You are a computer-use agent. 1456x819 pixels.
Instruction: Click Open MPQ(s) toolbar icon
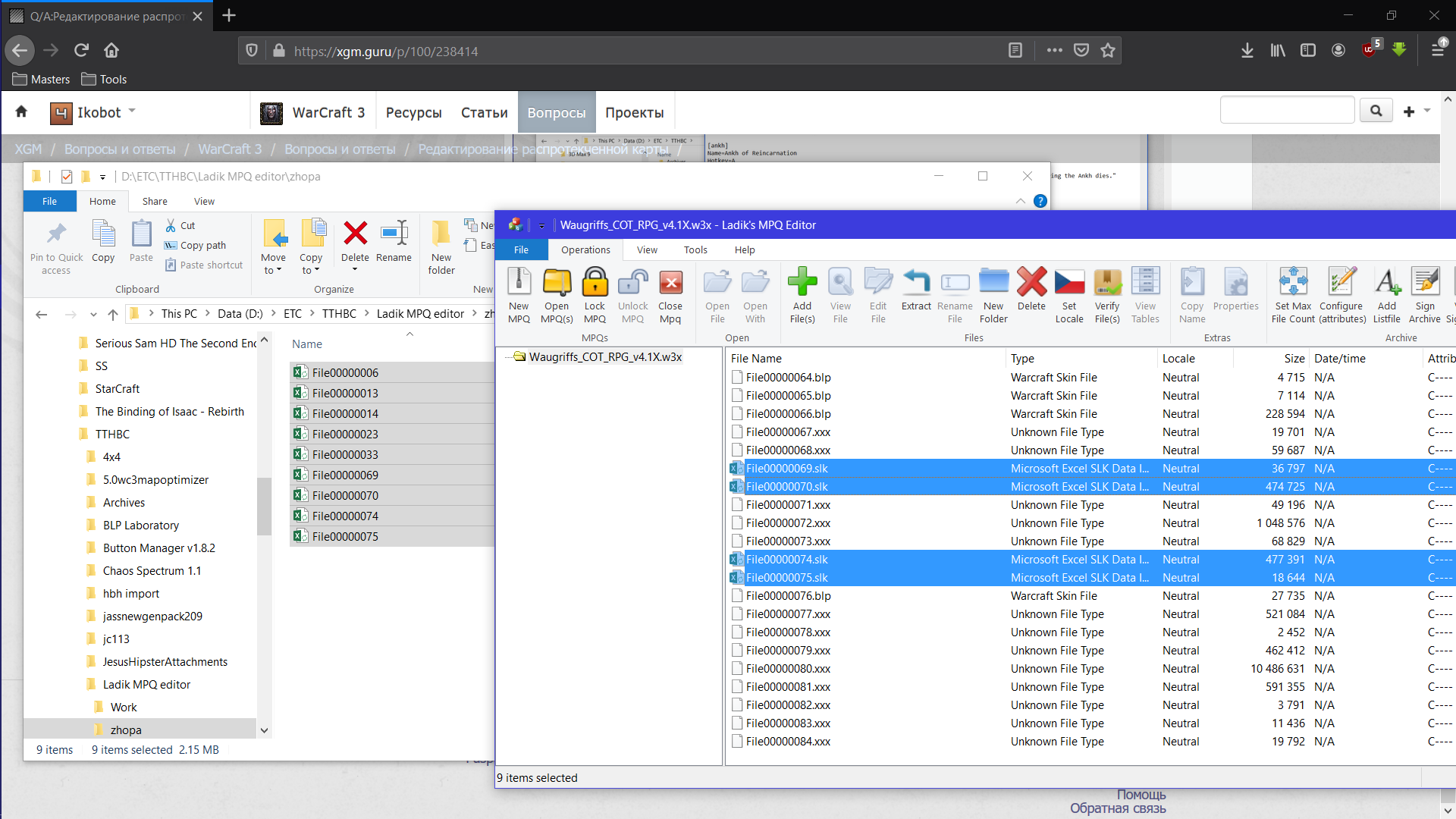(x=557, y=282)
